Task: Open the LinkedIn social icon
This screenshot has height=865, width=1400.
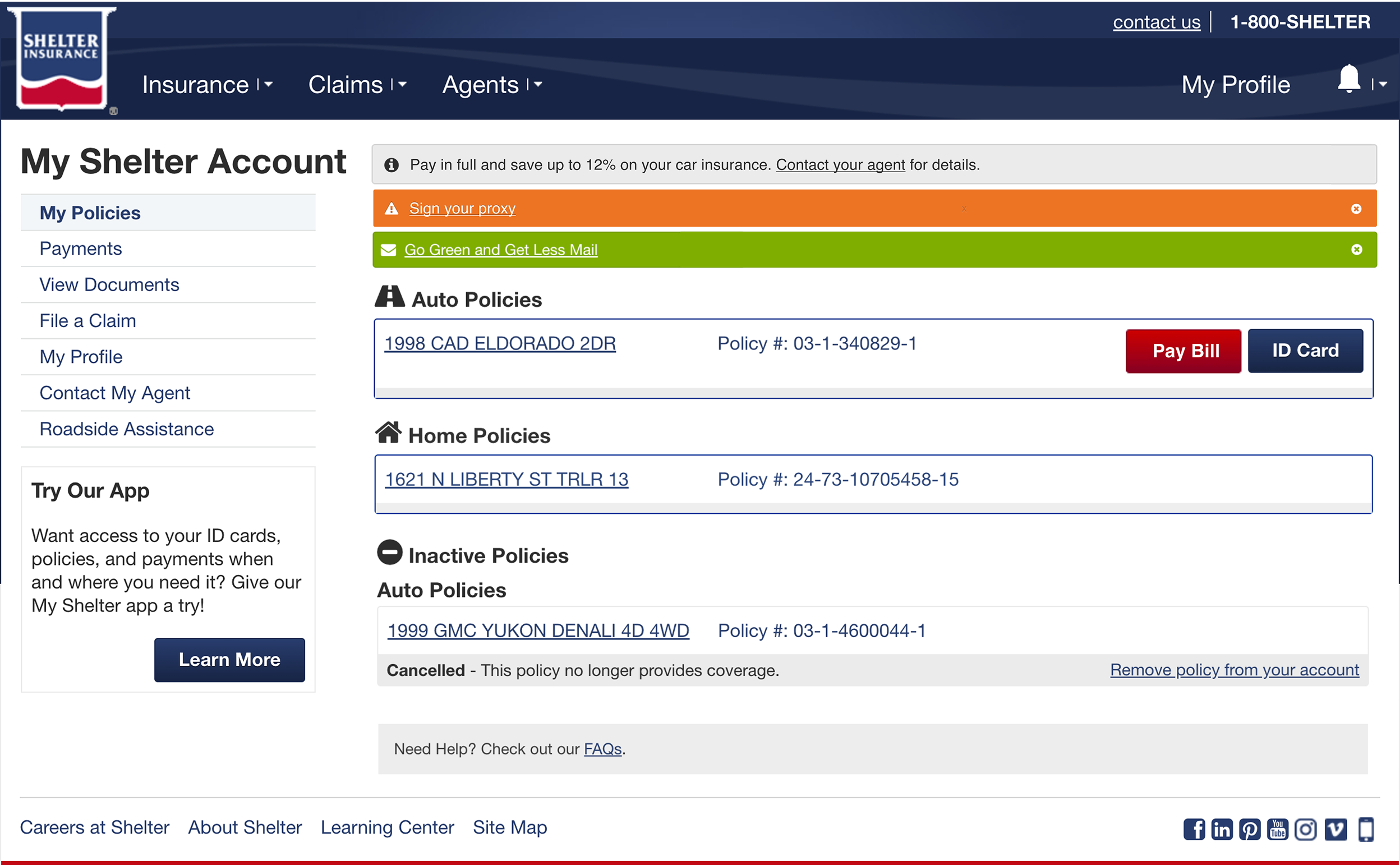Action: pos(1222,829)
